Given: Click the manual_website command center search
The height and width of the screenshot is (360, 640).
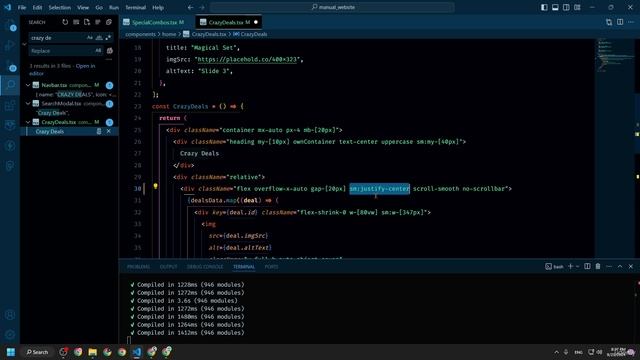Looking at the screenshot, I should click(x=332, y=7).
